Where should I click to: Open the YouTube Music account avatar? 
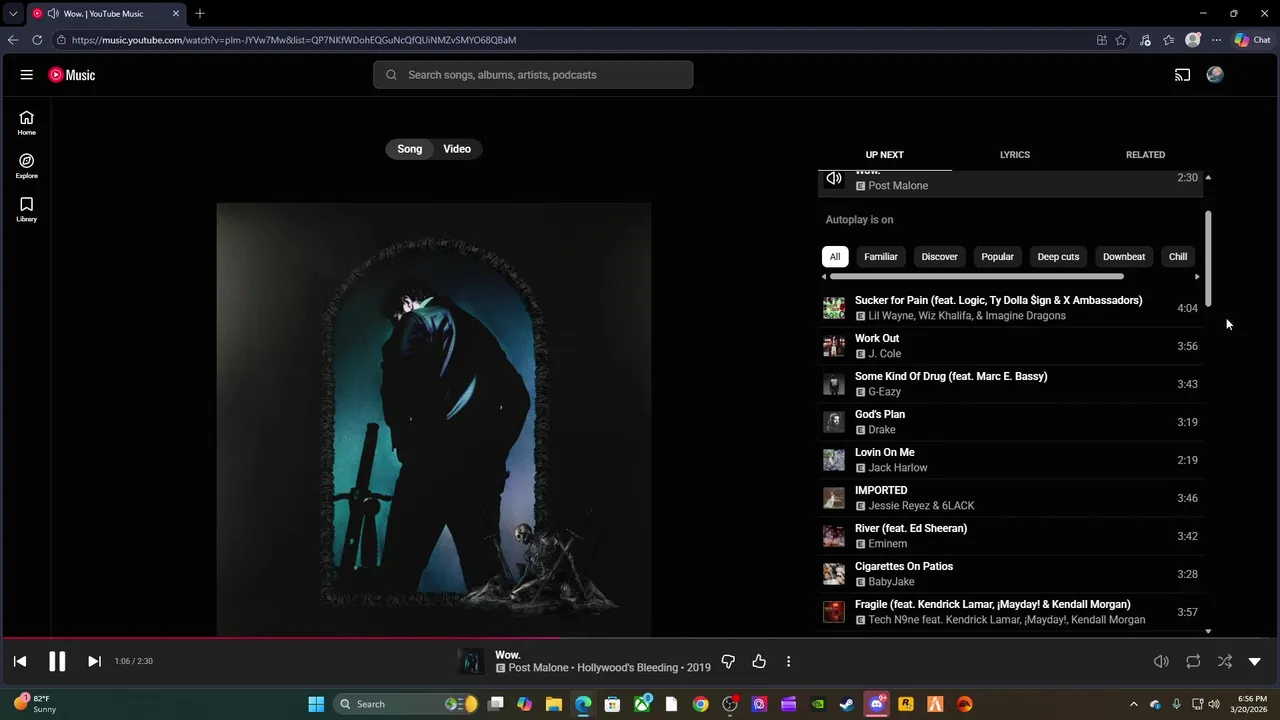(x=1215, y=75)
